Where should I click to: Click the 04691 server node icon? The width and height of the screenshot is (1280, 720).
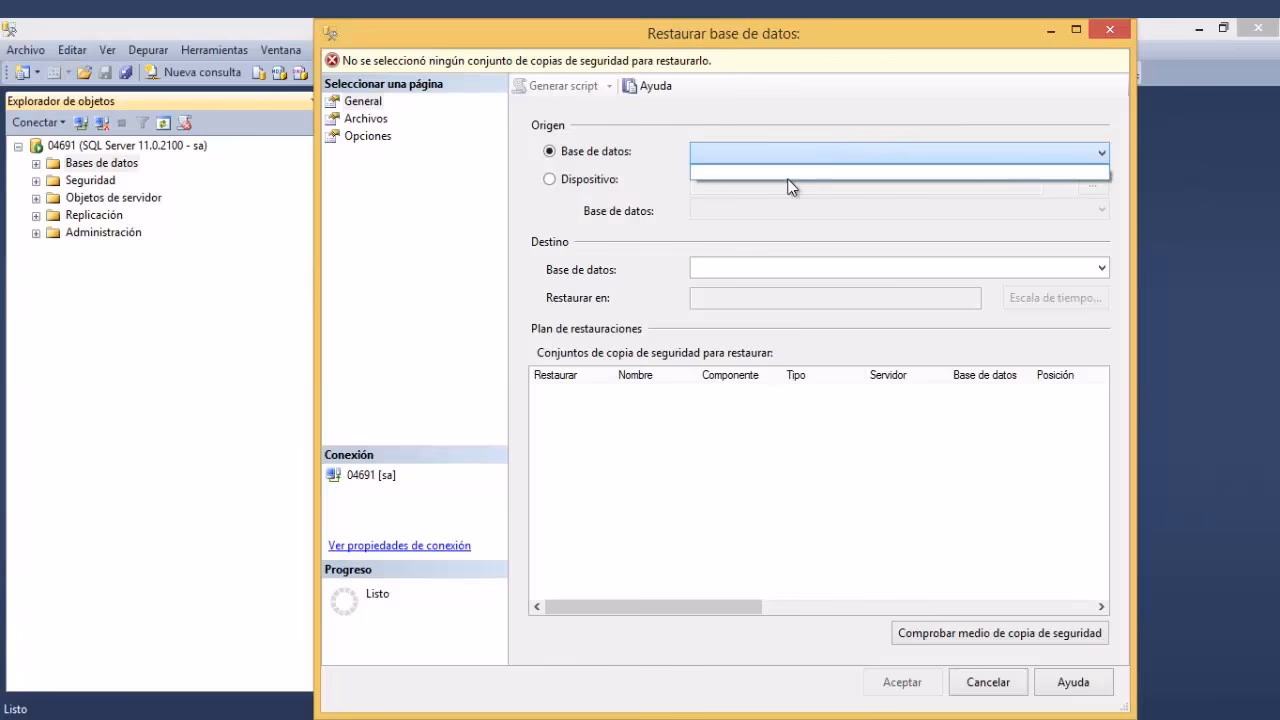pos(36,146)
